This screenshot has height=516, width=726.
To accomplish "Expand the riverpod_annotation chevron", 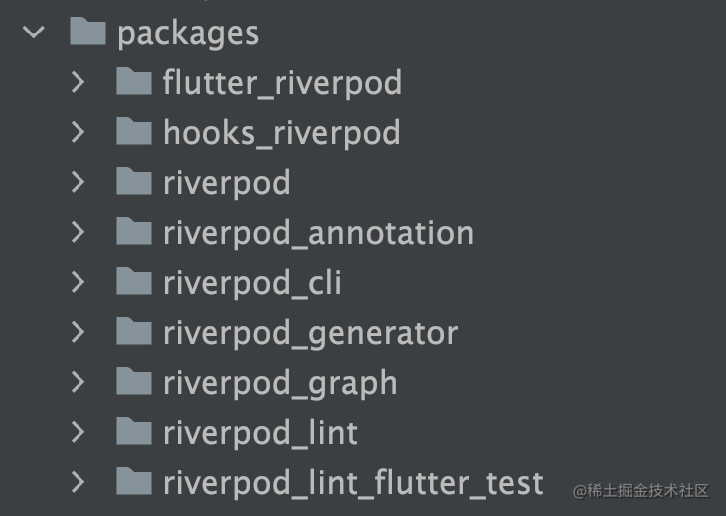I will [x=78, y=233].
